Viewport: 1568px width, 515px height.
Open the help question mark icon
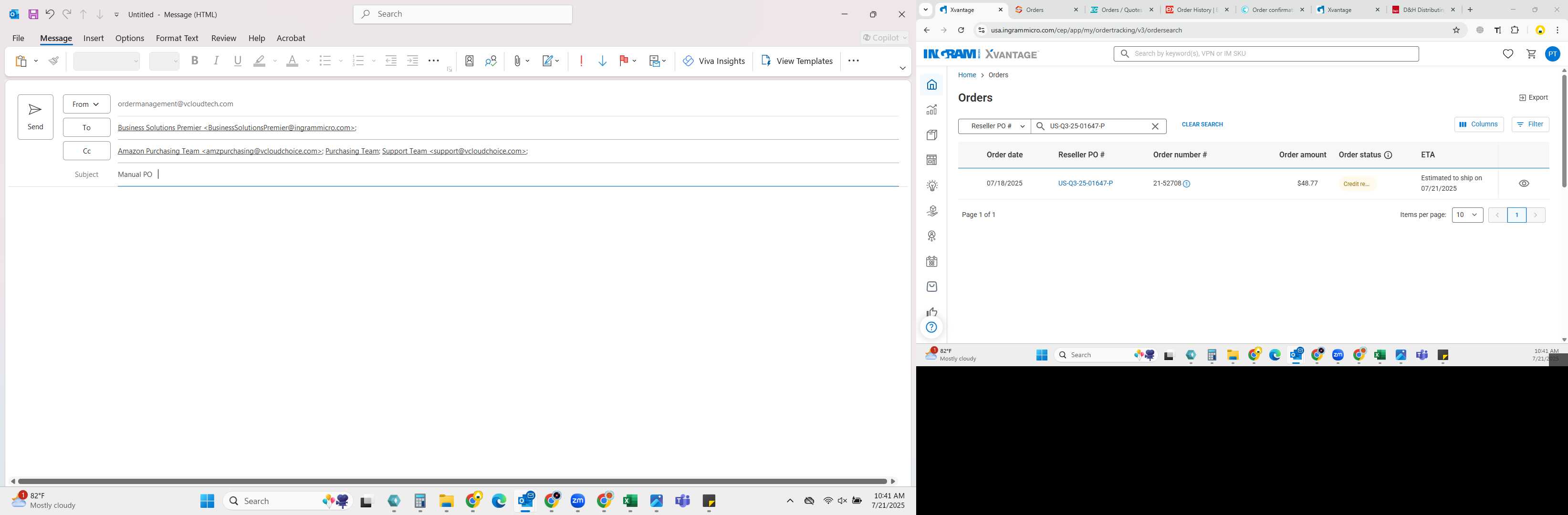[931, 328]
